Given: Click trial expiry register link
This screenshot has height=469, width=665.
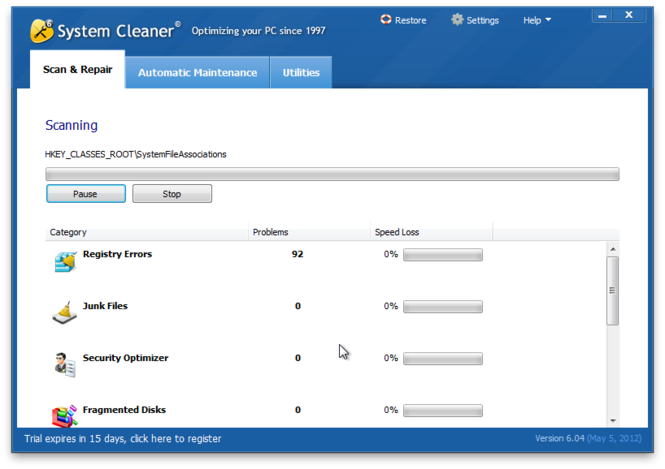Looking at the screenshot, I should point(123,438).
